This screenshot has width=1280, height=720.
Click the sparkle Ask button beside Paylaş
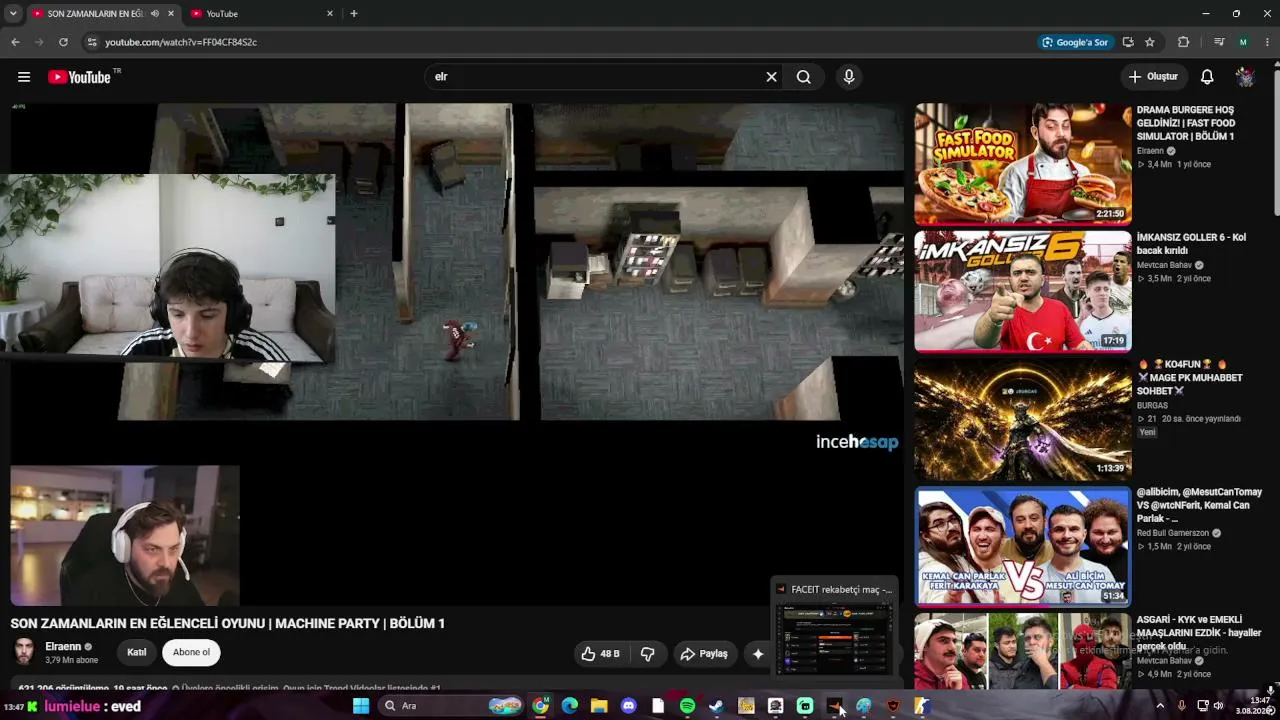pos(758,654)
